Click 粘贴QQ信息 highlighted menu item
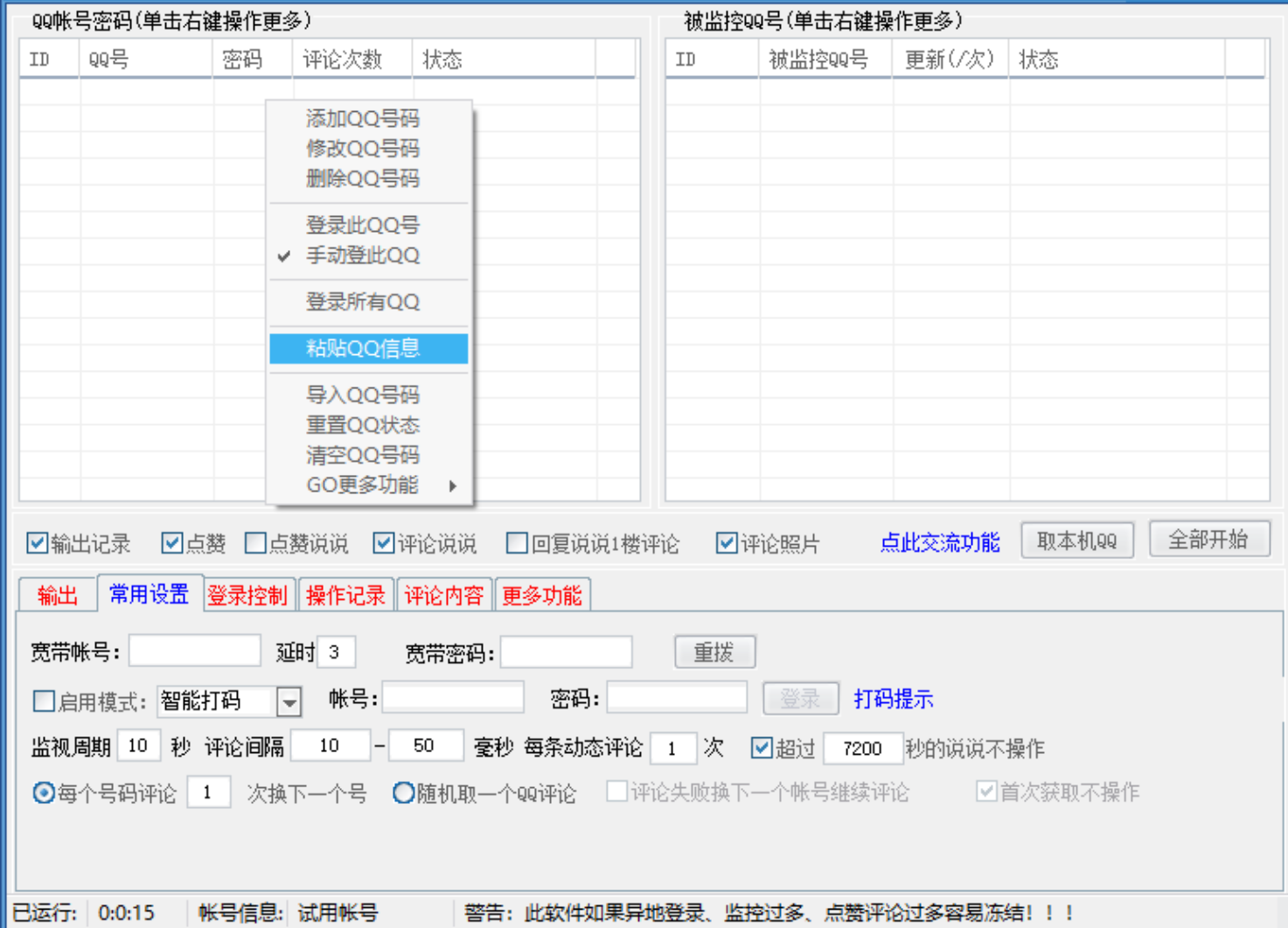 tap(368, 348)
